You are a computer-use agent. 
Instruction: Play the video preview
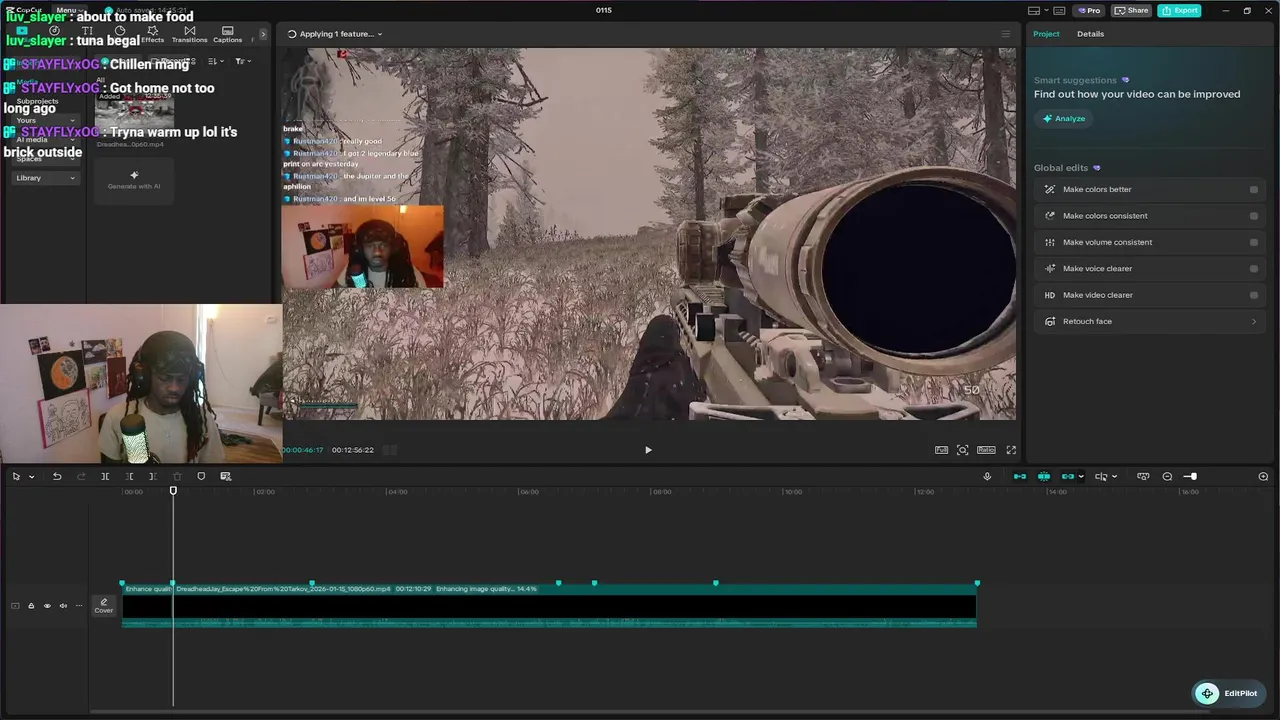click(648, 450)
